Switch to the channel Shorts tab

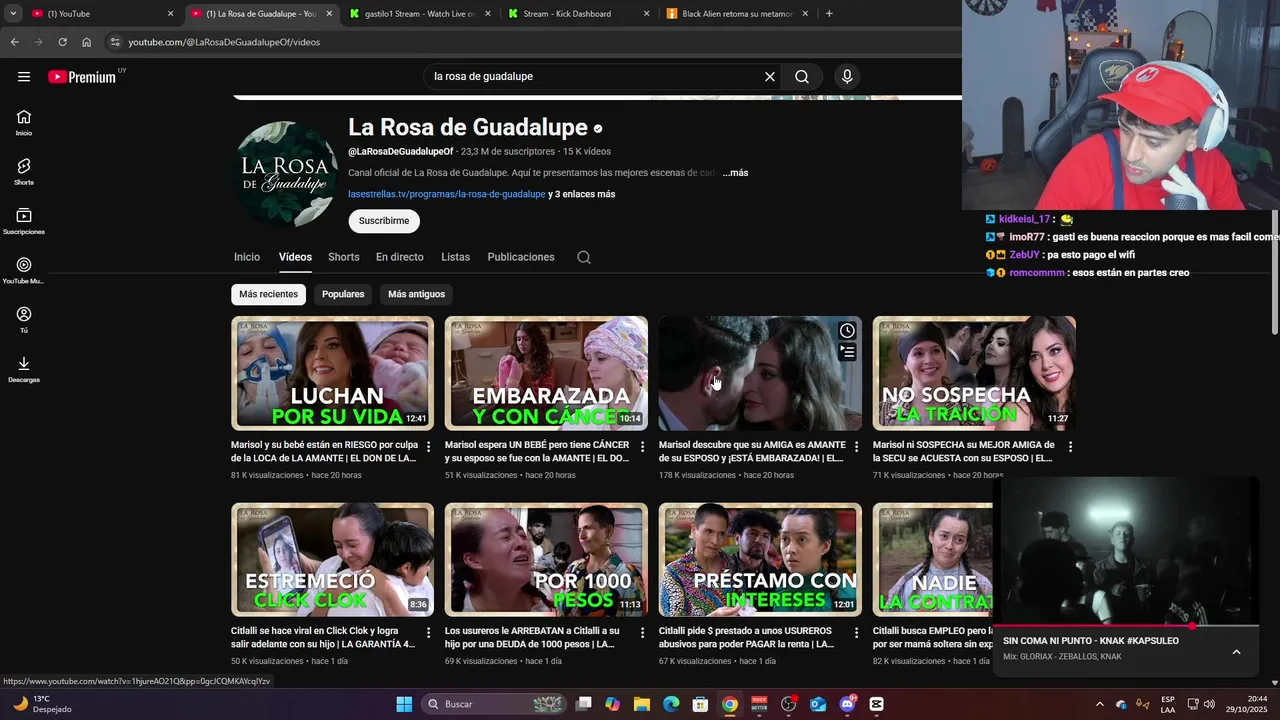tap(344, 257)
